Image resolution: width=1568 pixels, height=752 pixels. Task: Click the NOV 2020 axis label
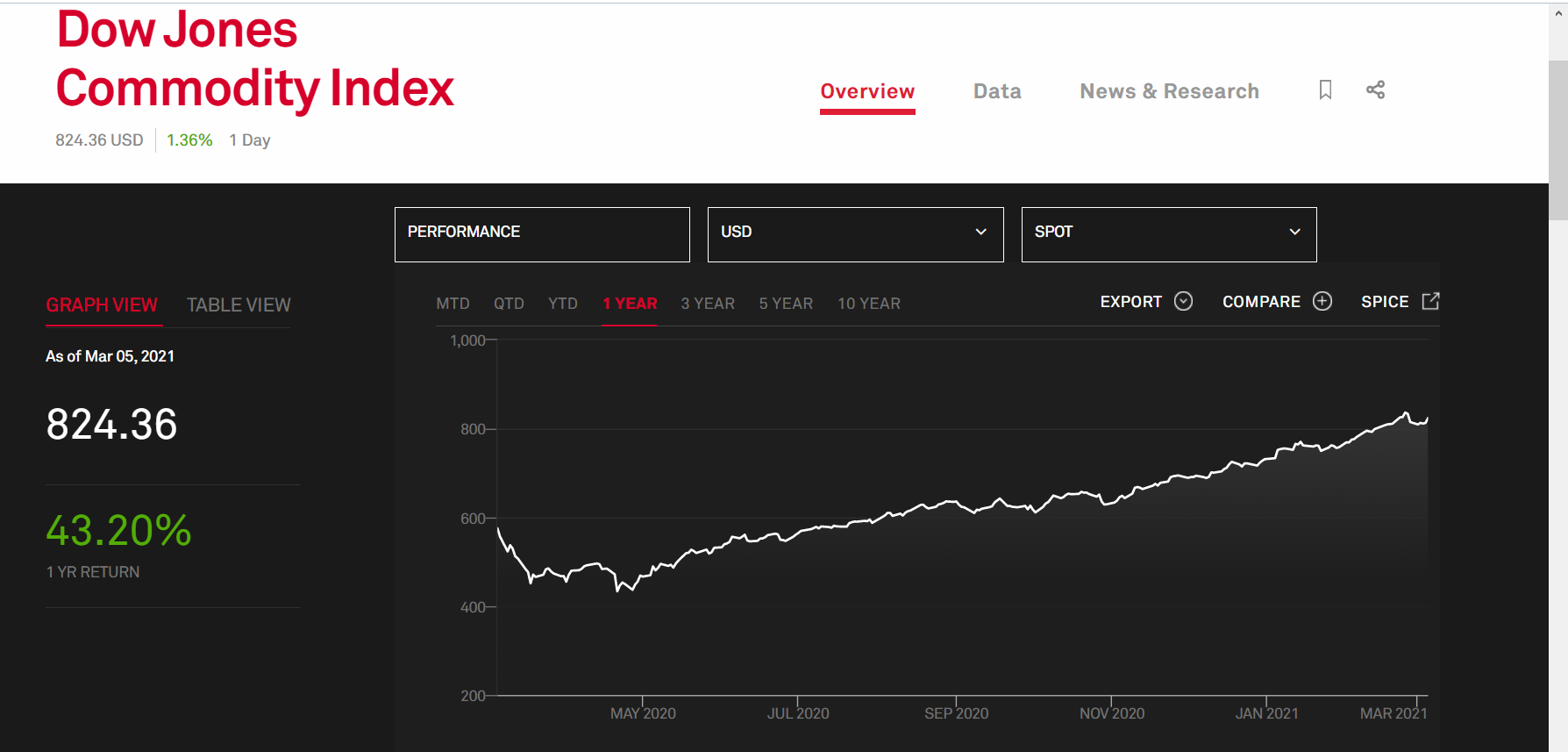[1112, 713]
